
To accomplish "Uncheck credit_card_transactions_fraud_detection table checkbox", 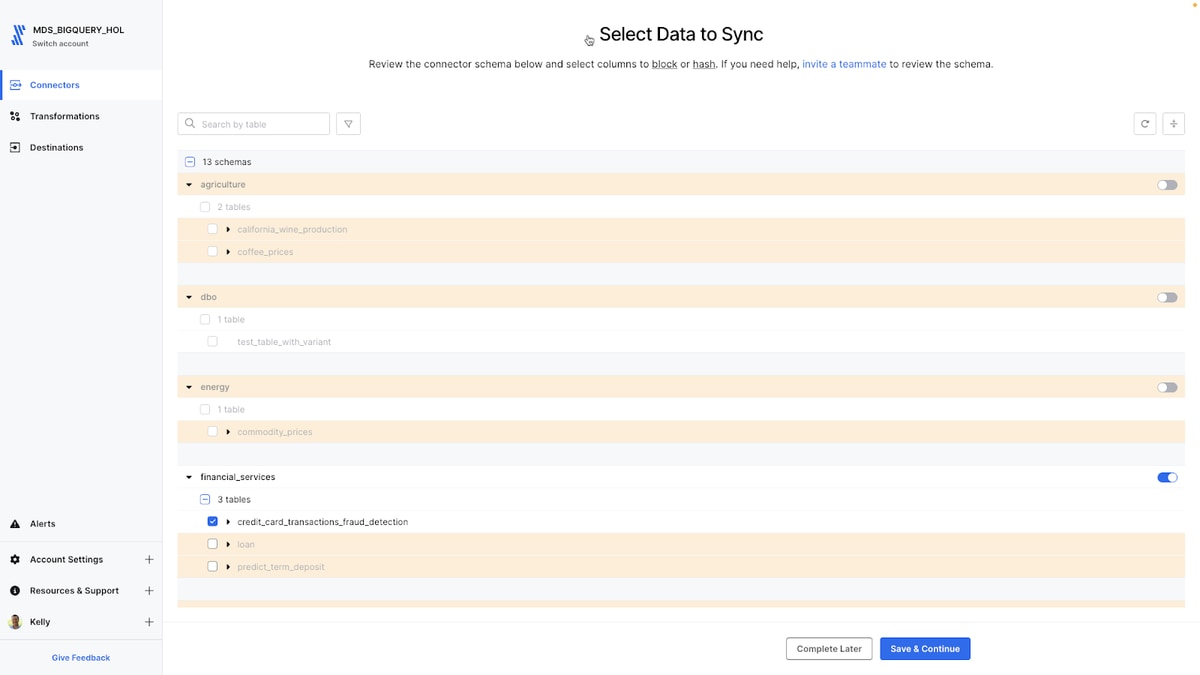I will tap(213, 522).
